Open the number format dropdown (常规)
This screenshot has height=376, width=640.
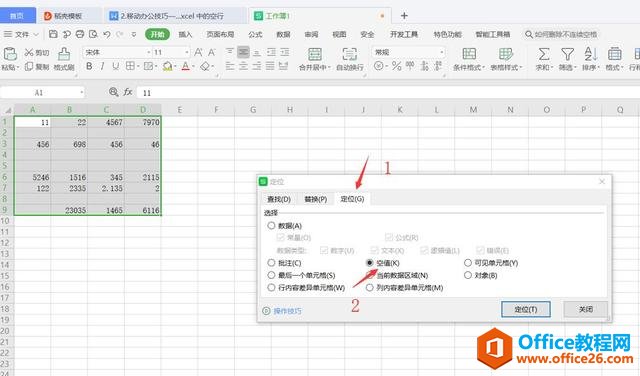442,52
